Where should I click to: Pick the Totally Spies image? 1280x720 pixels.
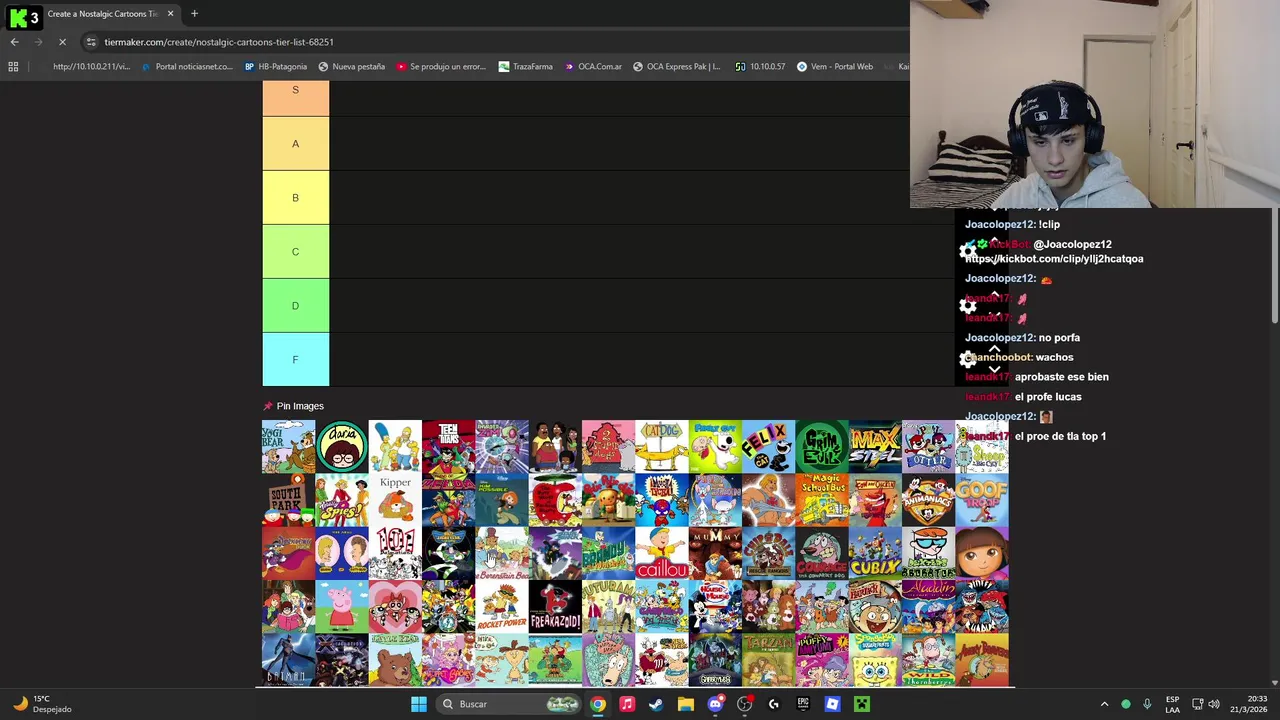[342, 500]
